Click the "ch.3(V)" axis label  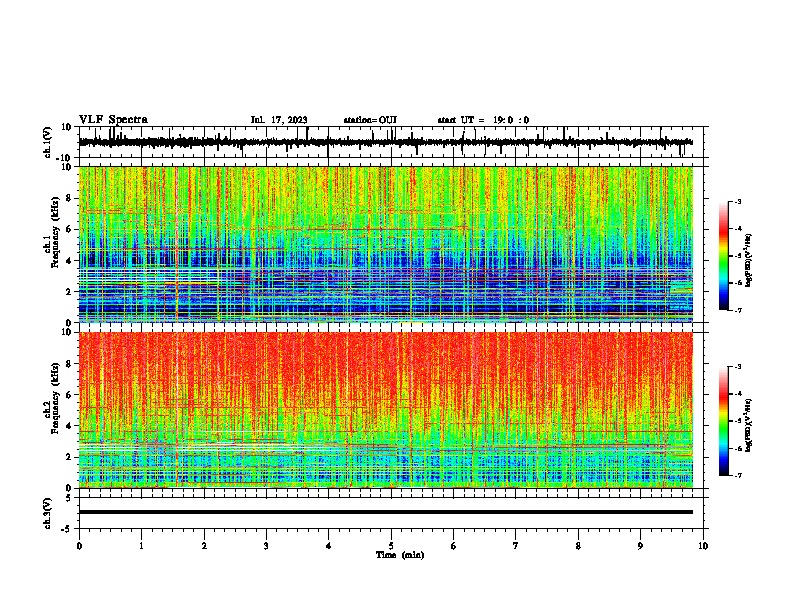point(48,514)
